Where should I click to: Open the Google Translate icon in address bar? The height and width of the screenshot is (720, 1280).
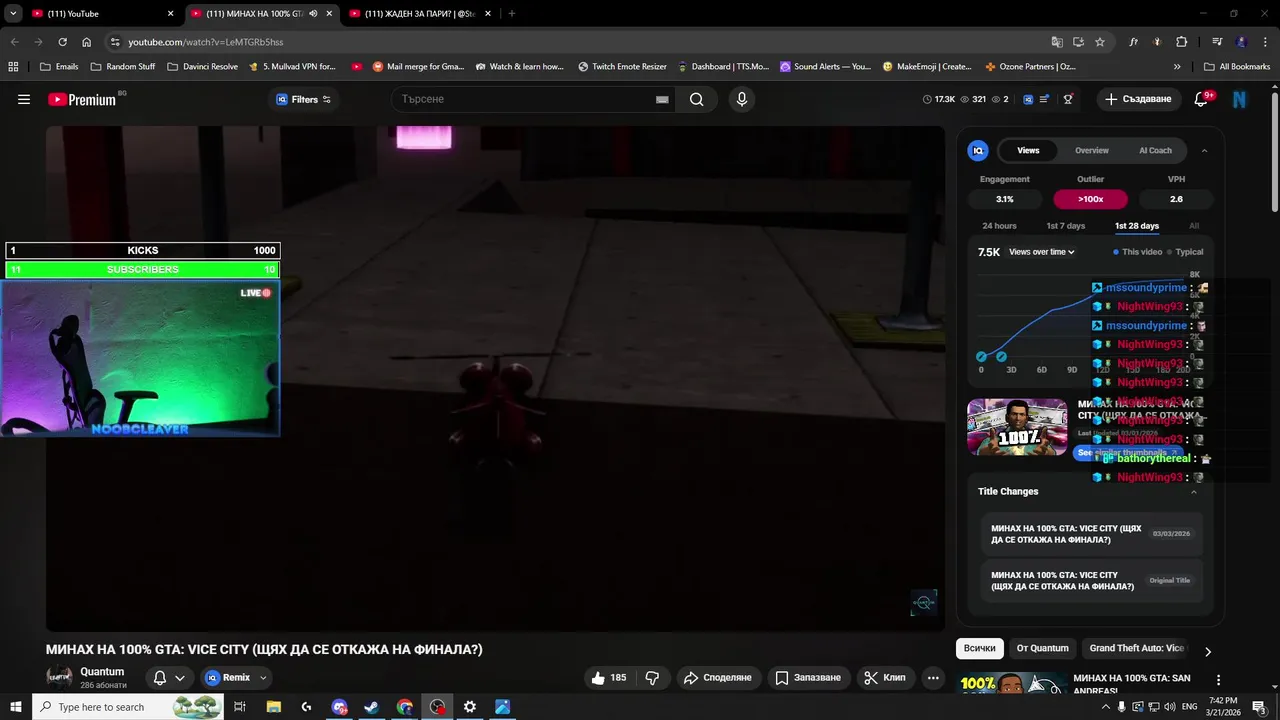(1057, 42)
